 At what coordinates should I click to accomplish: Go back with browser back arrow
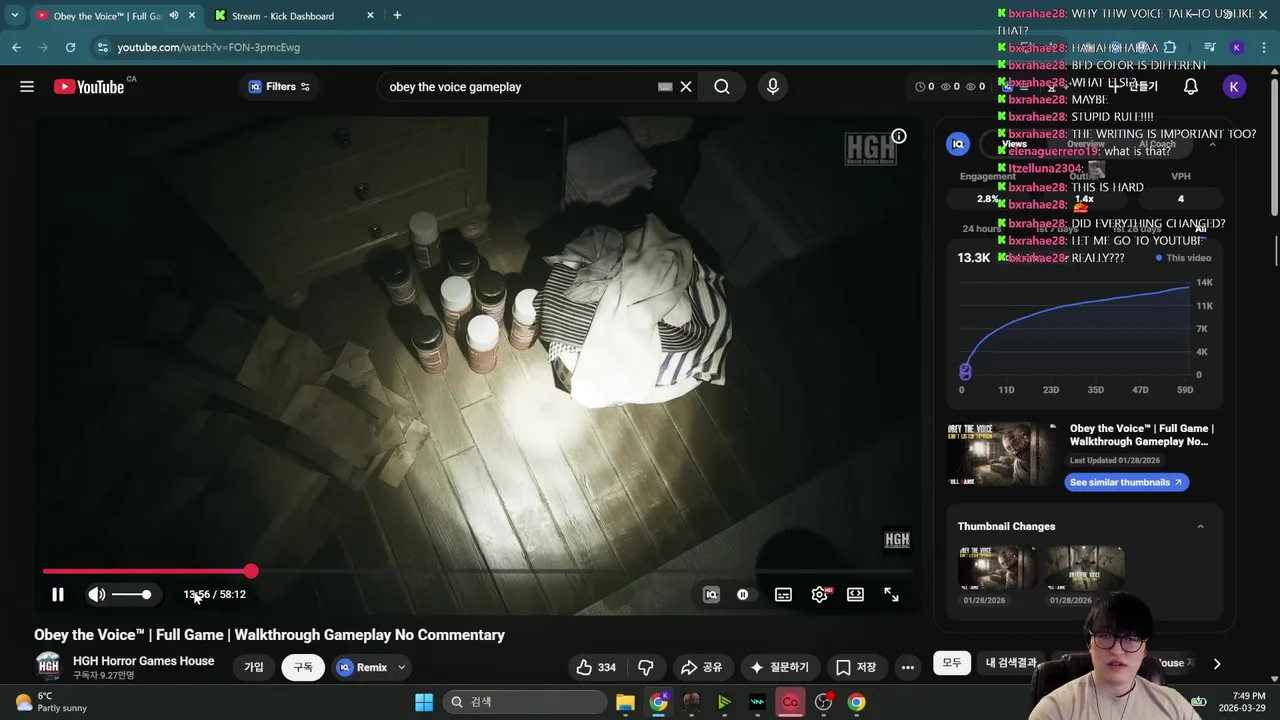coord(16,47)
